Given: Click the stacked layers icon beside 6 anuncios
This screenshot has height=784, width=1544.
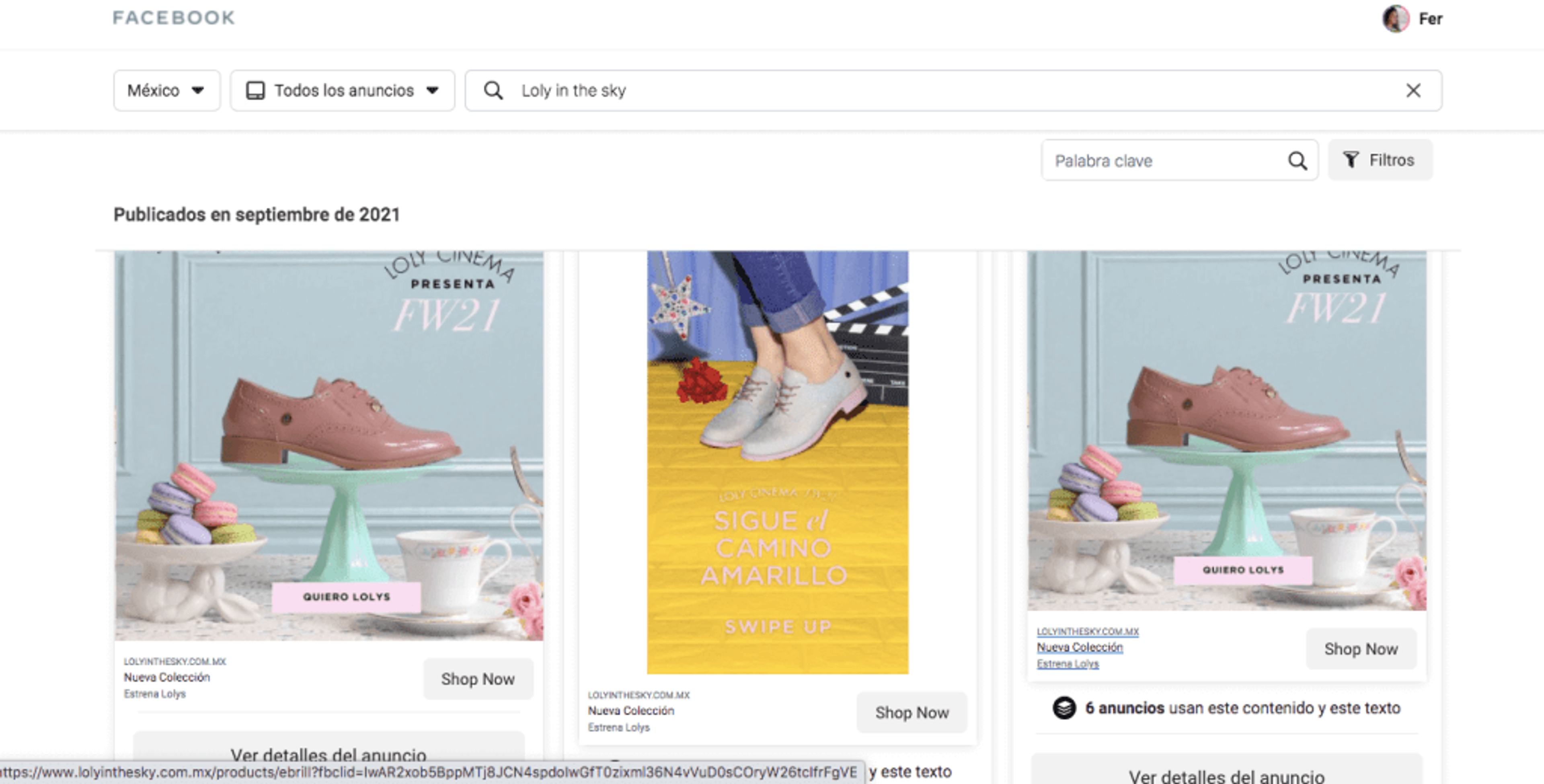Looking at the screenshot, I should 1064,708.
